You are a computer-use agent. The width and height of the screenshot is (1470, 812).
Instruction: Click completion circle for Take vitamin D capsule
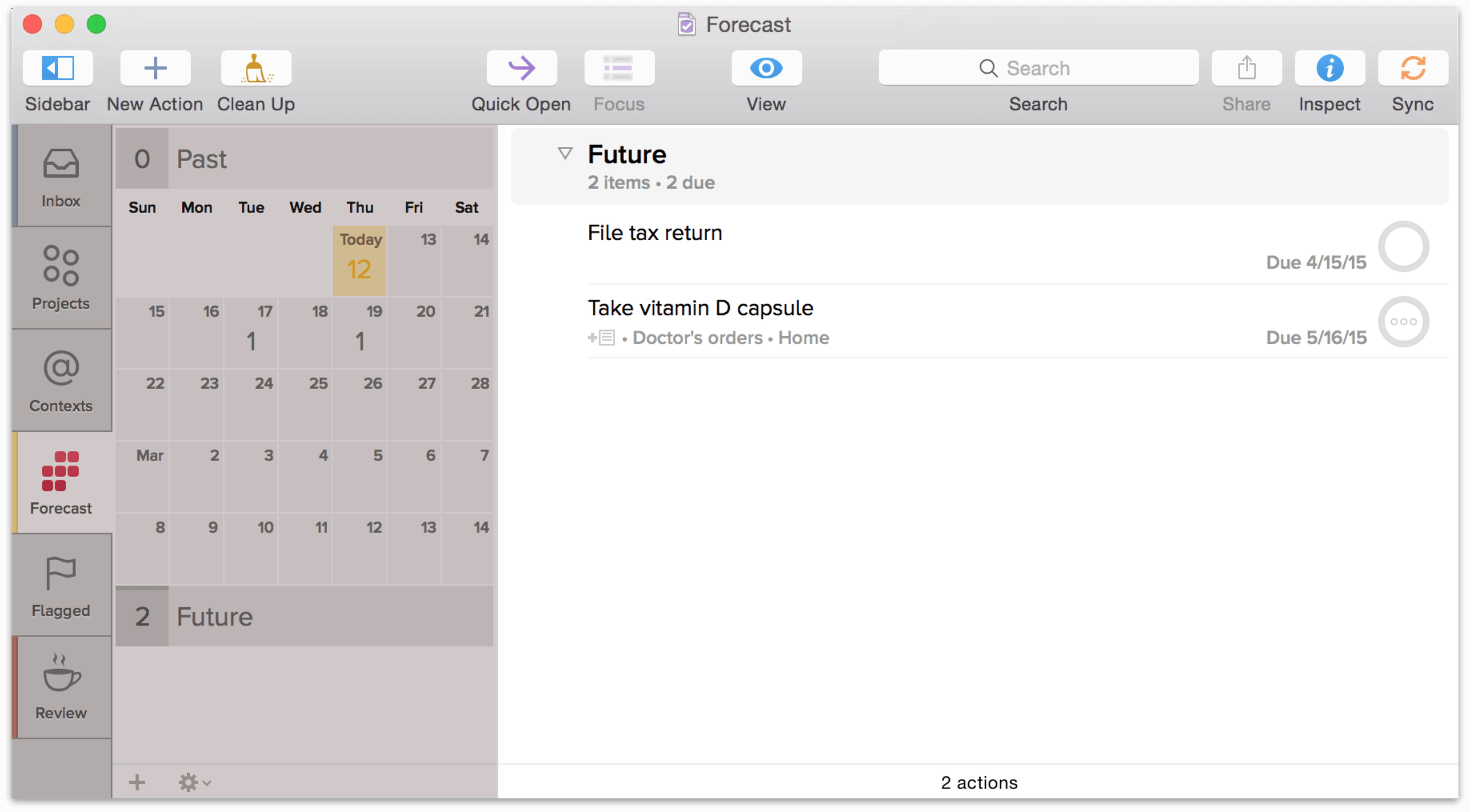click(x=1404, y=322)
